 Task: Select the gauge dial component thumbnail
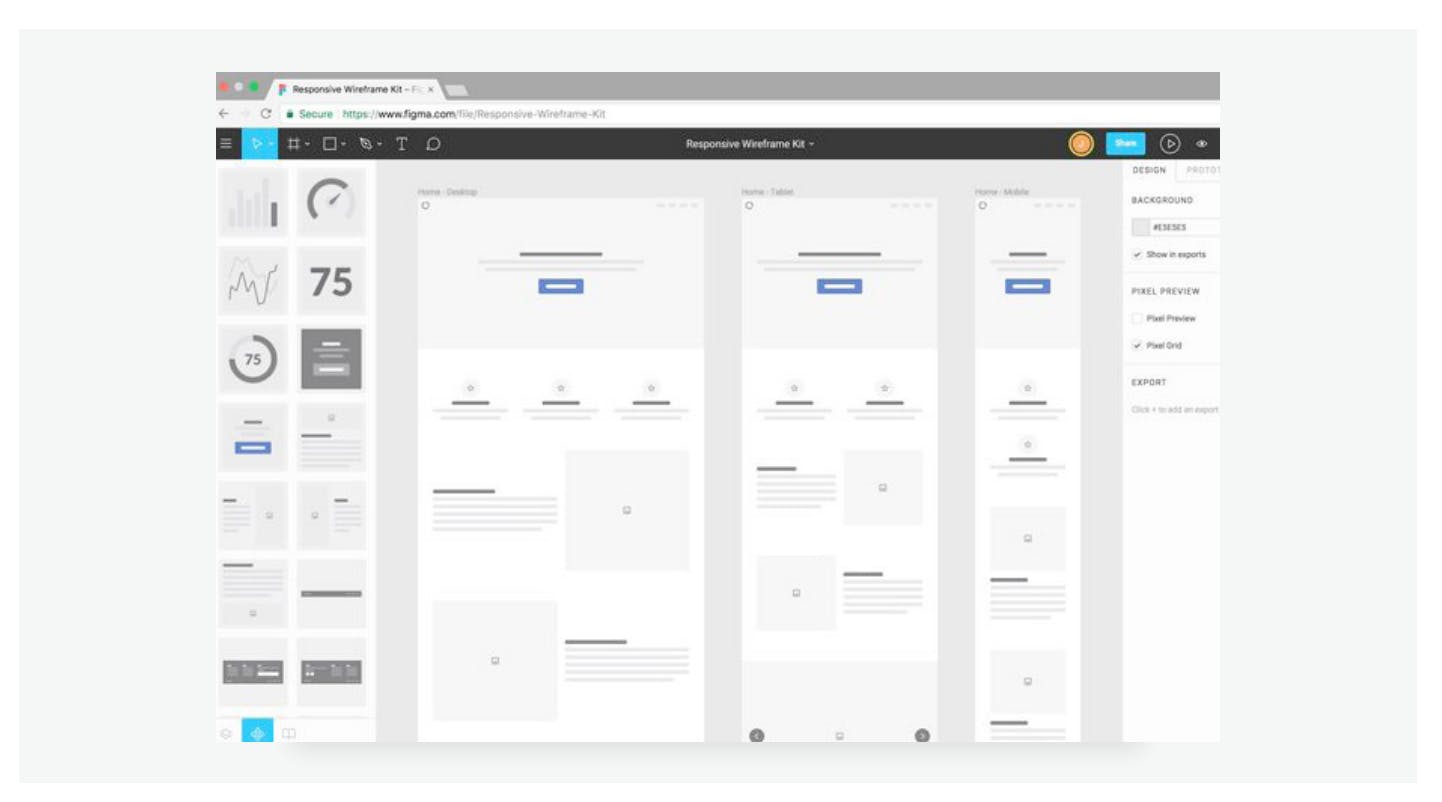(x=331, y=203)
